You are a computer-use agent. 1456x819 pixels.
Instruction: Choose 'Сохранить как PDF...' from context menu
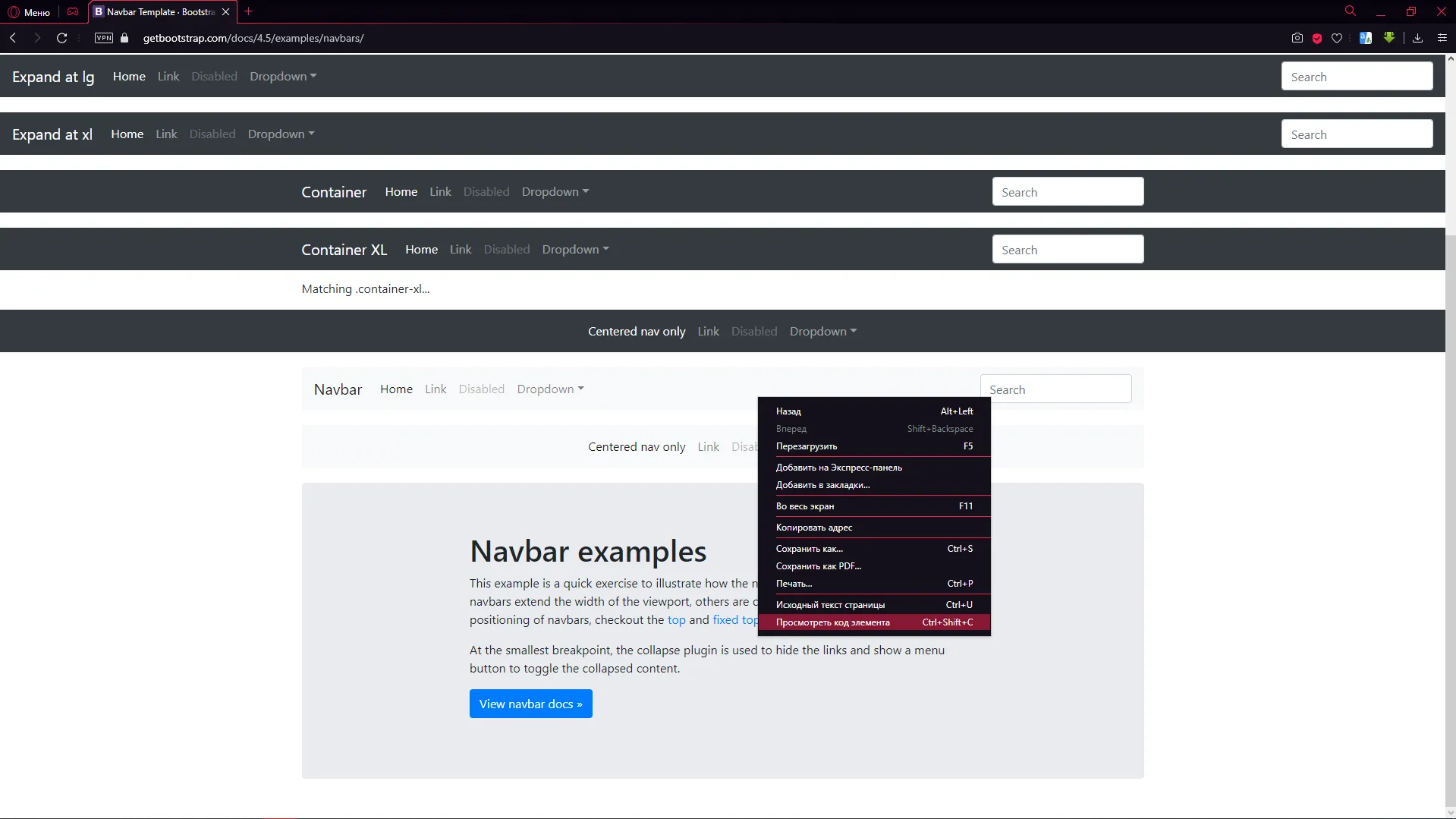[x=818, y=566]
